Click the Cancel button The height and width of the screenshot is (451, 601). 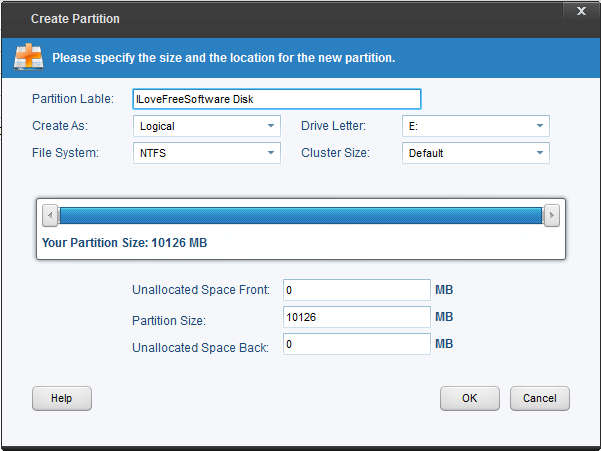[539, 398]
